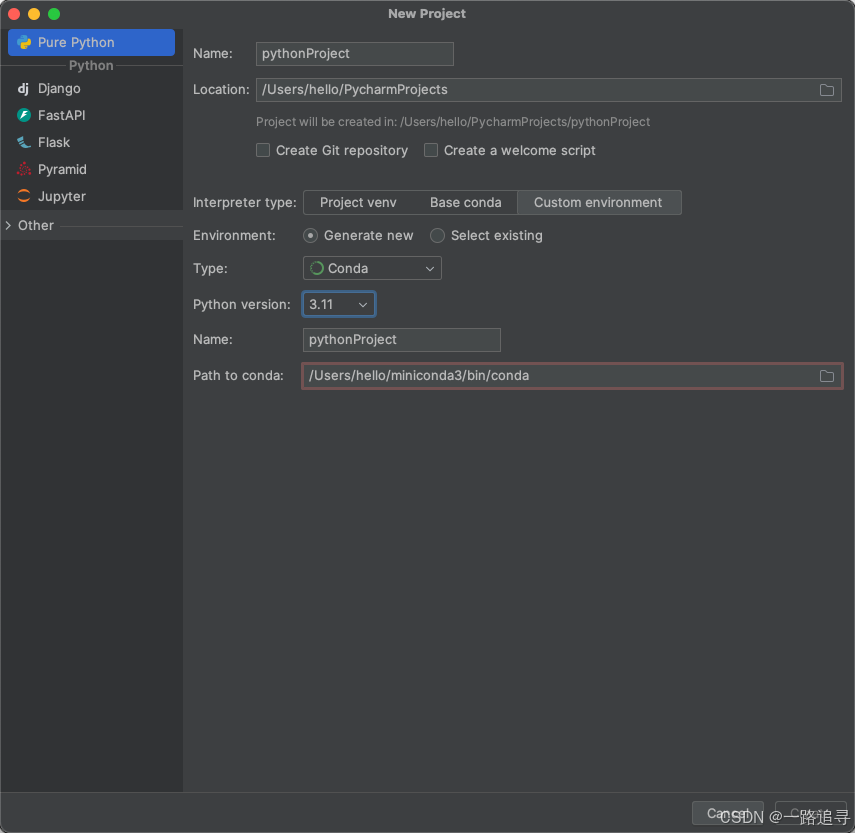Screen dimensions: 855x833
Task: Click the Environment label
Action: [x=234, y=236]
